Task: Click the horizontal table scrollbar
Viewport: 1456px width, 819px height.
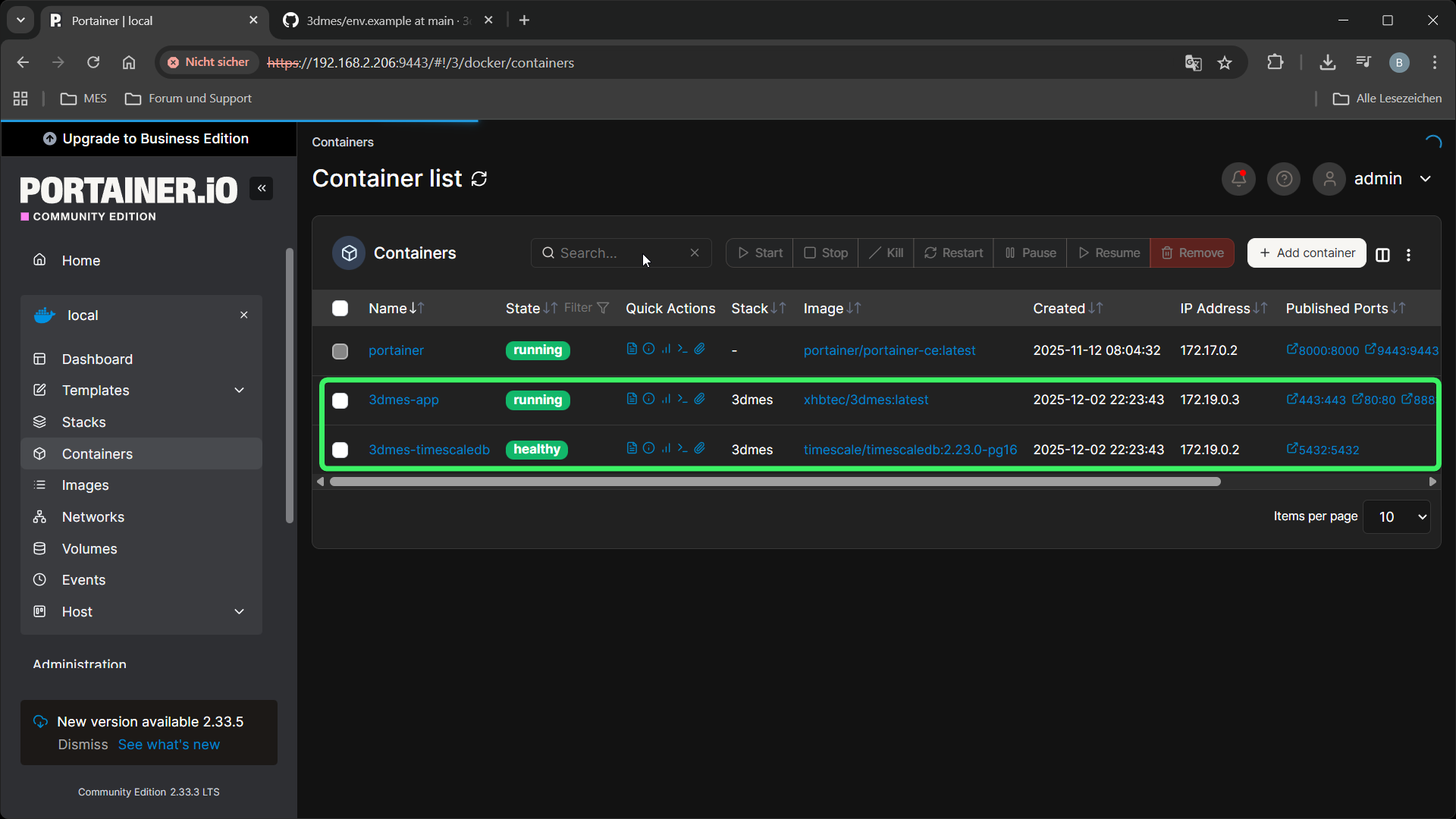Action: [x=773, y=482]
